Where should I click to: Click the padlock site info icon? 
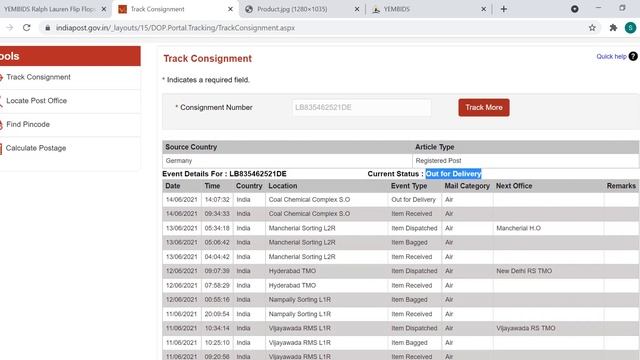pos(47,28)
